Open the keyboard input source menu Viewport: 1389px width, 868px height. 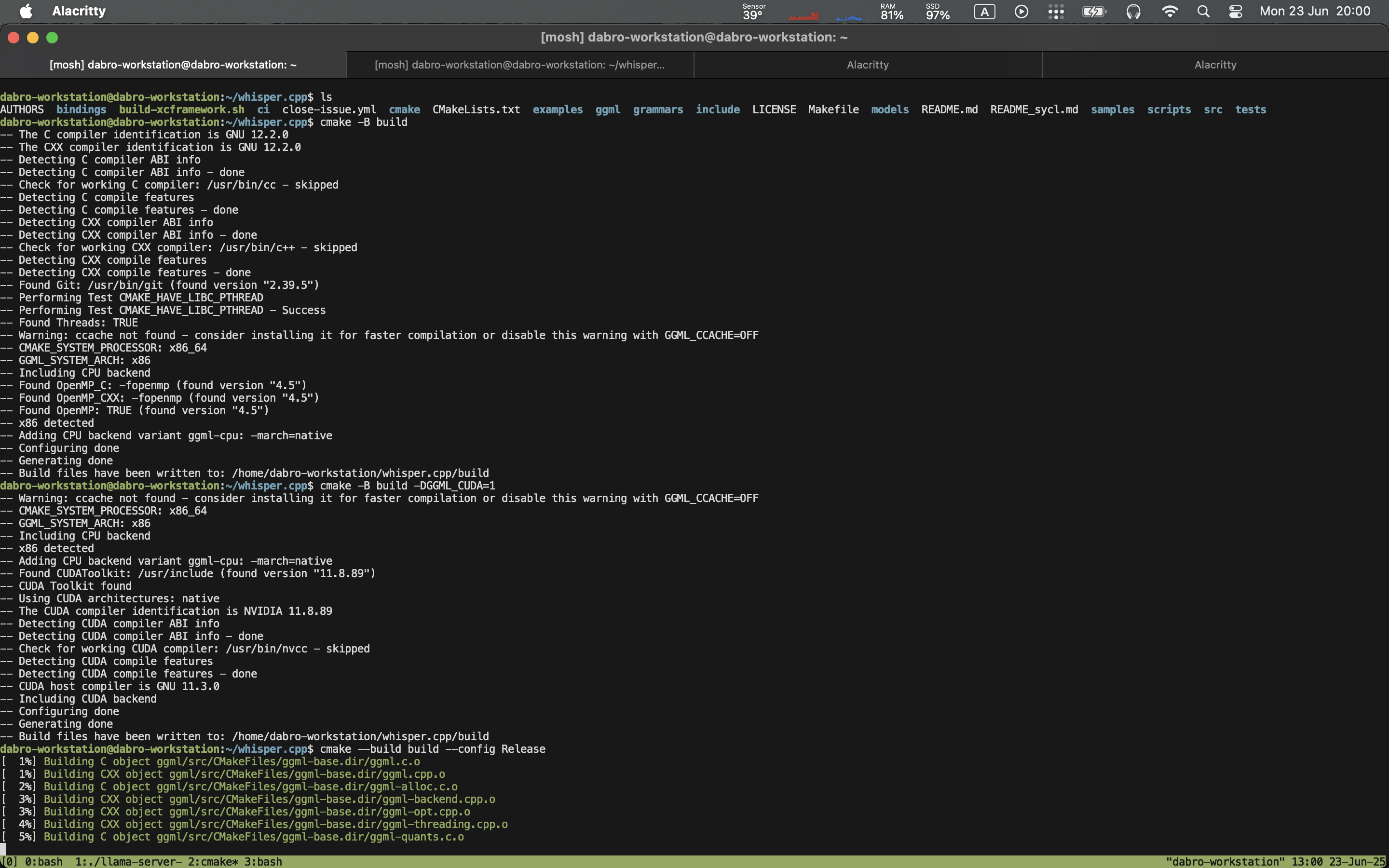coord(984,12)
